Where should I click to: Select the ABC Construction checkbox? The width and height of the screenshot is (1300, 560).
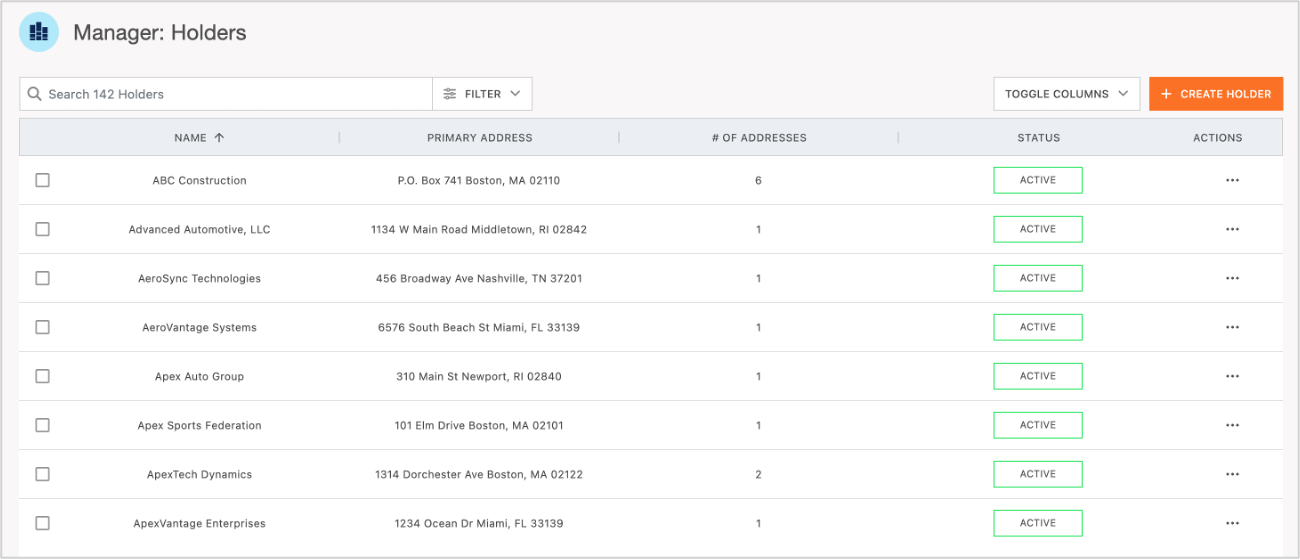(42, 180)
